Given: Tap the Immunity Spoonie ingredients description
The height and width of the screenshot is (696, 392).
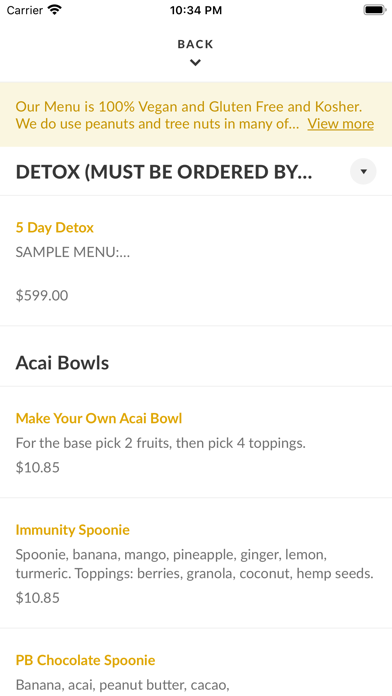Looking at the screenshot, I should point(194,564).
